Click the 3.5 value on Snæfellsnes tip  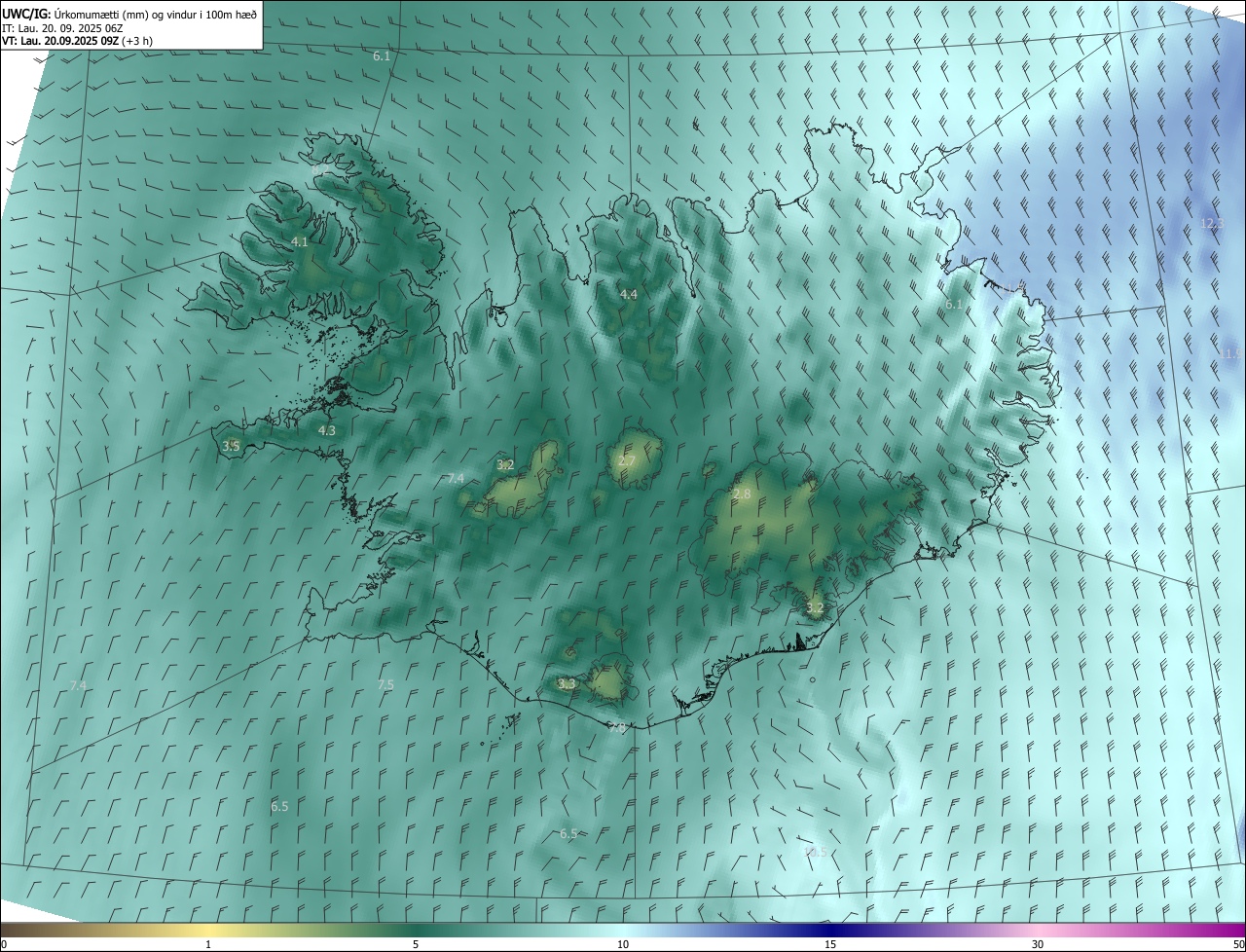pyautogui.click(x=231, y=446)
